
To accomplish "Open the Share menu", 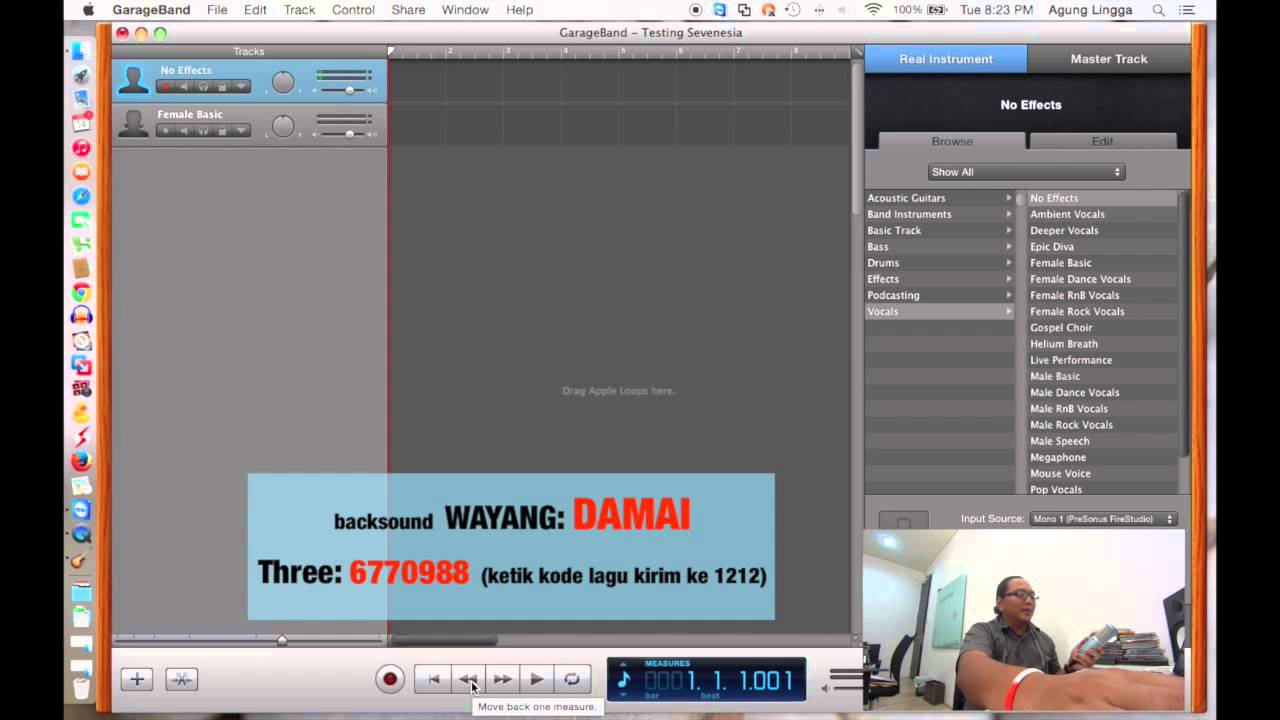I will coord(408,10).
